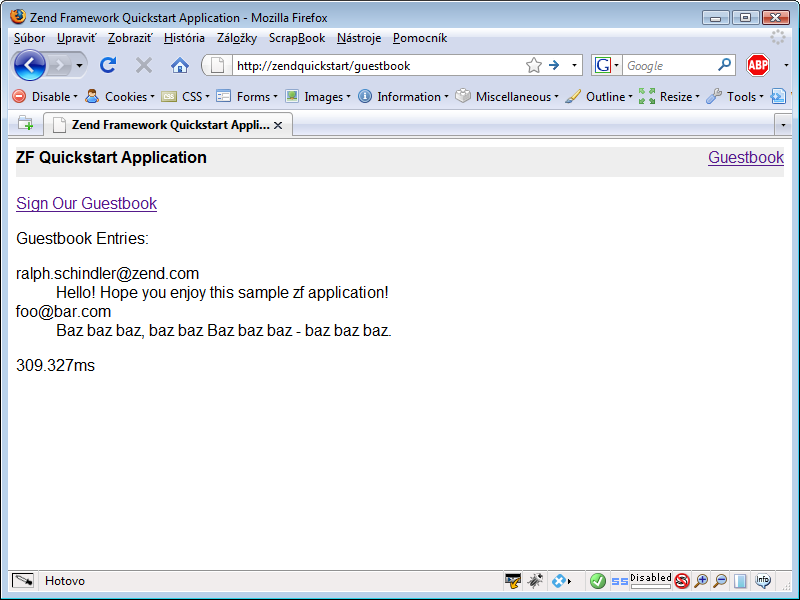Open the Pomocník menu
Image resolution: width=800 pixels, height=600 pixels.
point(420,38)
